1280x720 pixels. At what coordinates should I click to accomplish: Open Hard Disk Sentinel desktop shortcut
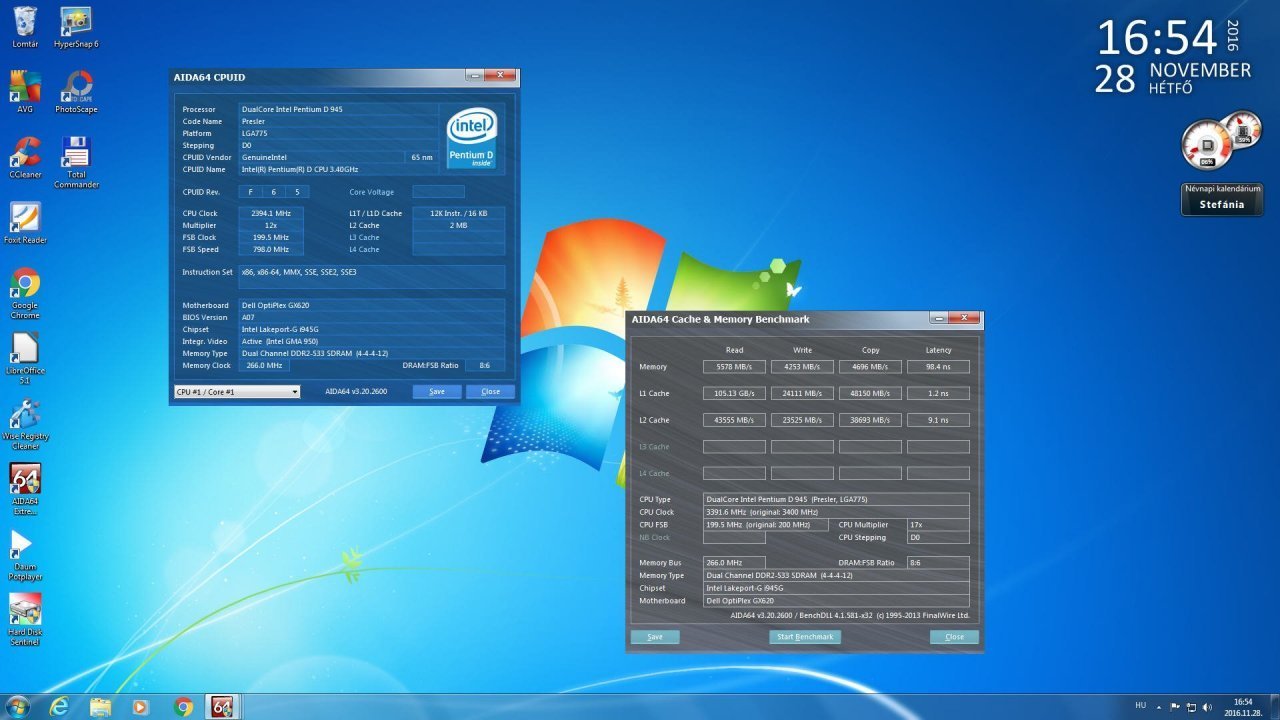25,620
